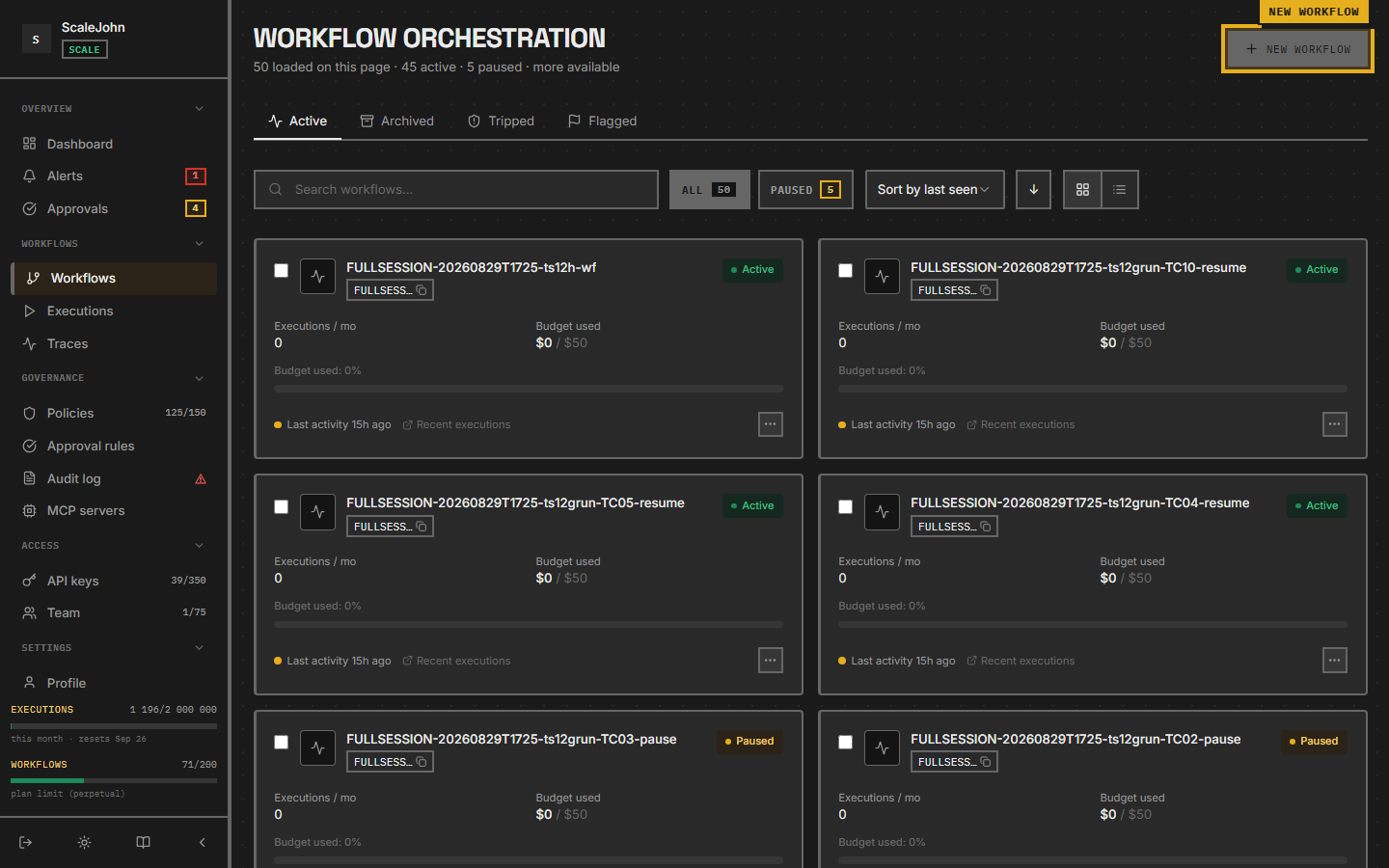Screen dimensions: 1389x868
Task: Select the ts12h-wf workflow checkbox
Action: click(281, 271)
